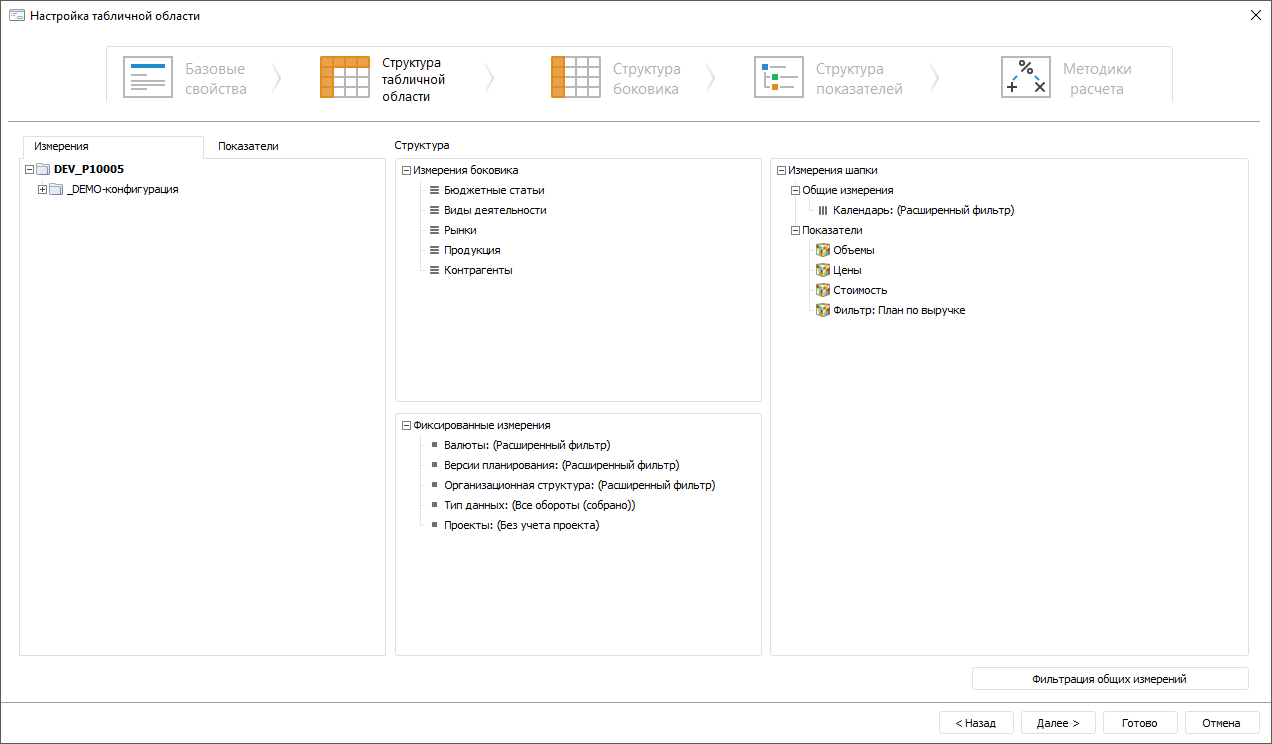Collapse the Показатели node in header tree

(x=795, y=230)
